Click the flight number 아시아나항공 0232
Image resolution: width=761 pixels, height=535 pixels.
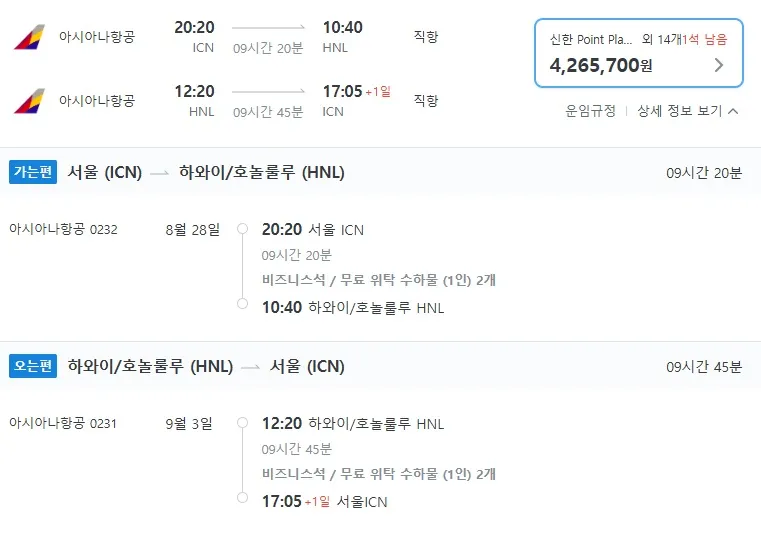(x=63, y=229)
